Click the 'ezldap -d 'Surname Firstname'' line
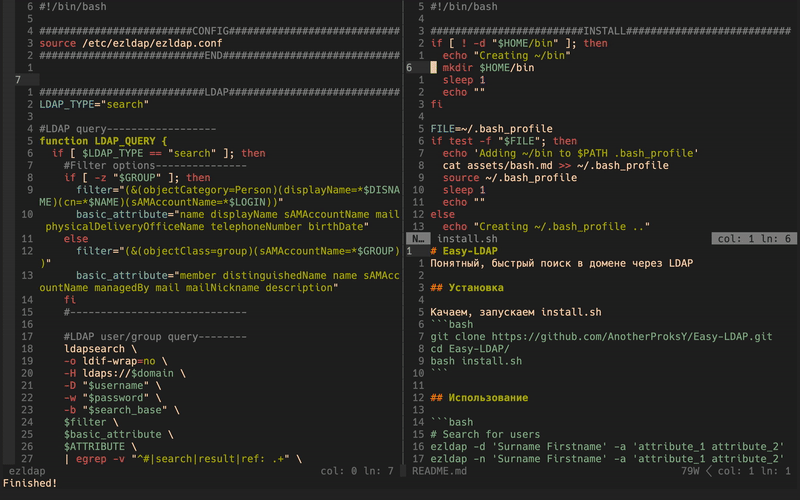Screen dimensions: 800x500 click(x=607, y=447)
